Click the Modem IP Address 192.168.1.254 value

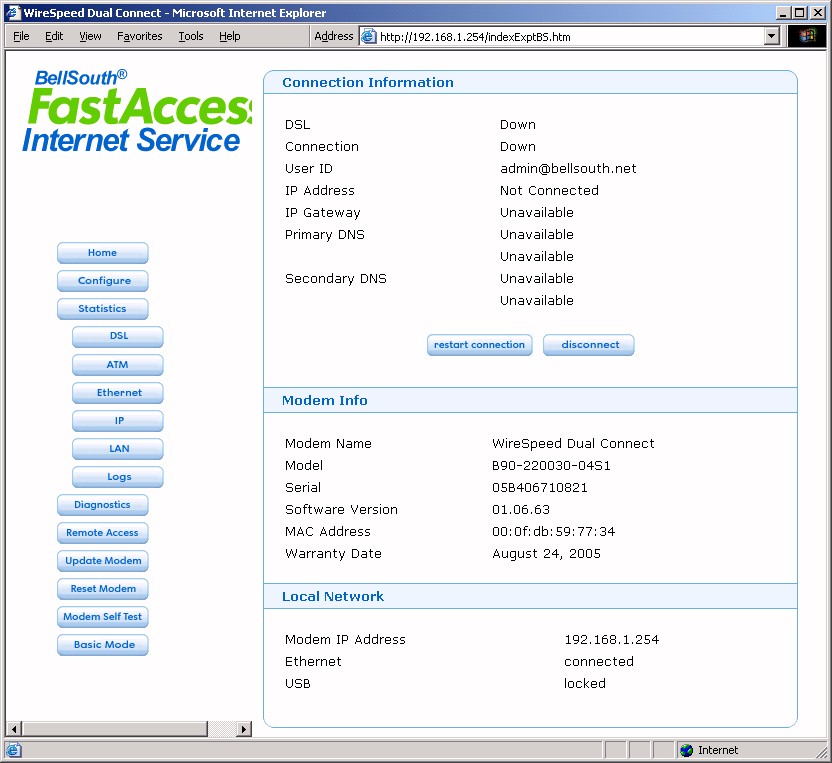[611, 640]
